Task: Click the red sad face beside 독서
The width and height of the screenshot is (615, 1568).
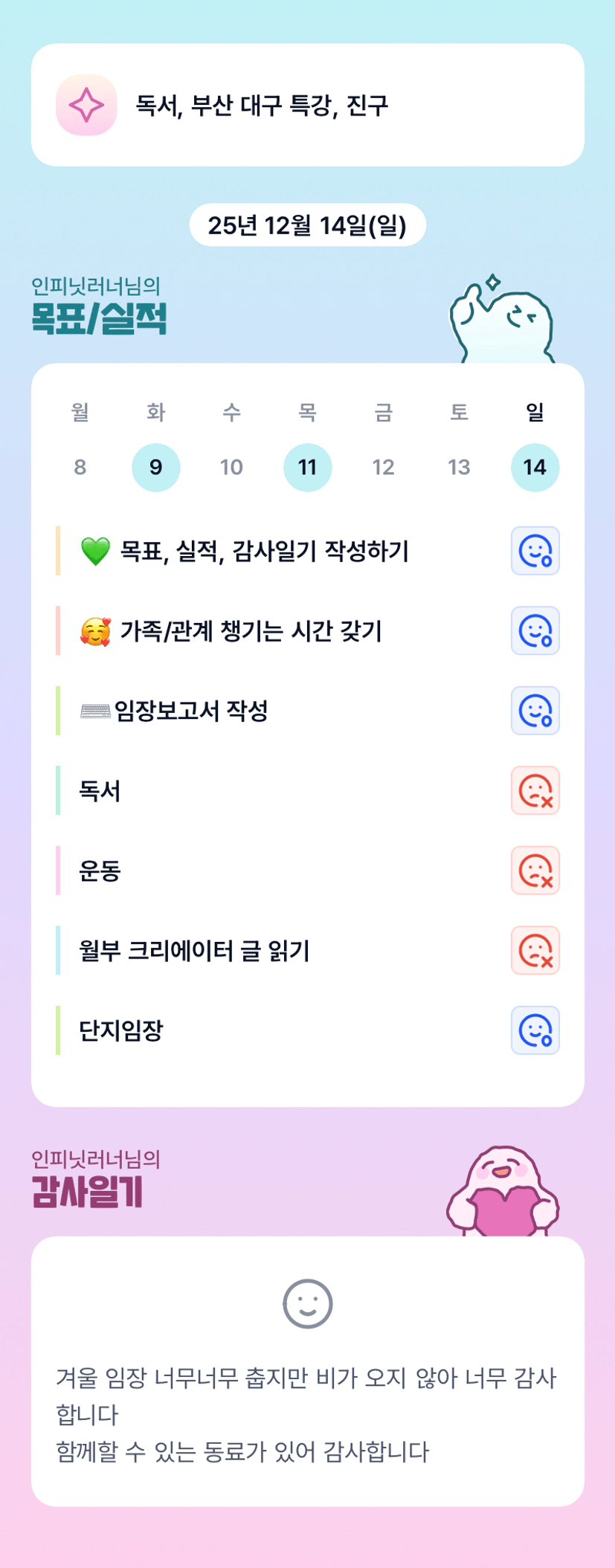Action: (535, 790)
